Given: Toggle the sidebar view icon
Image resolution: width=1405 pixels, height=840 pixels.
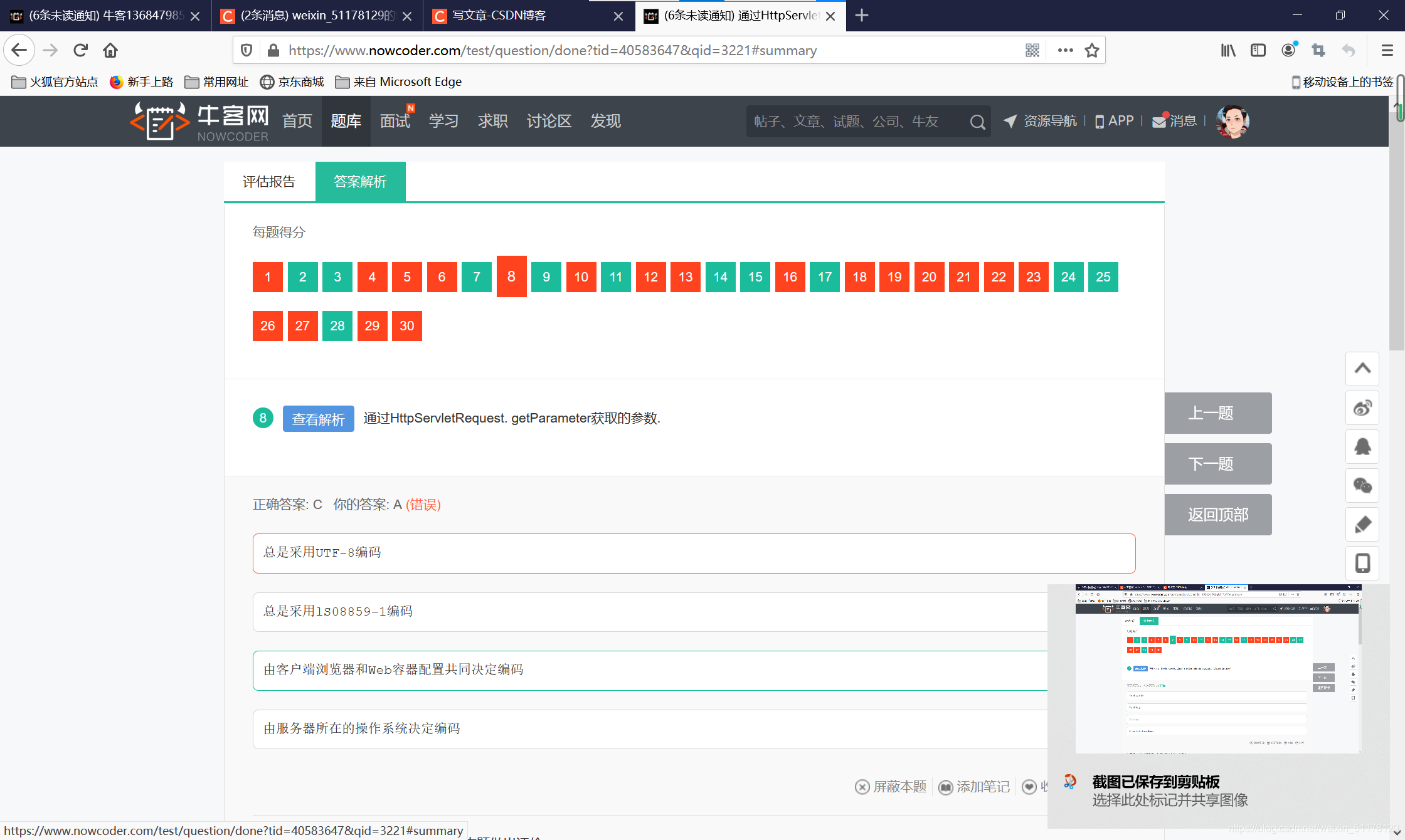Looking at the screenshot, I should [x=1258, y=50].
